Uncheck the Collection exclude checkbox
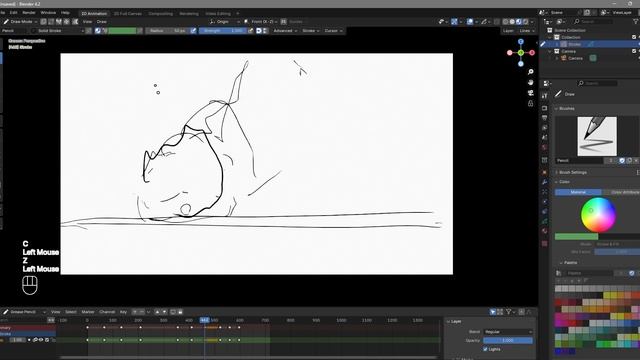Image resolution: width=640 pixels, height=360 pixels. click(x=634, y=37)
